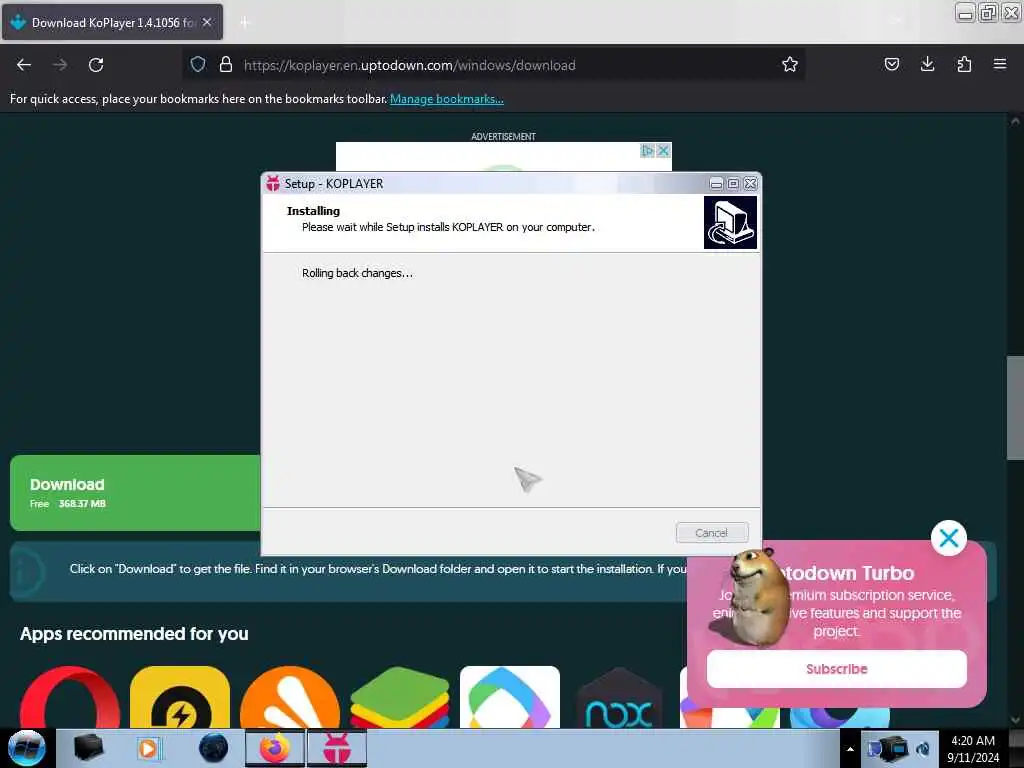Click the setup installer computer icon
The image size is (1024, 768).
coord(730,223)
